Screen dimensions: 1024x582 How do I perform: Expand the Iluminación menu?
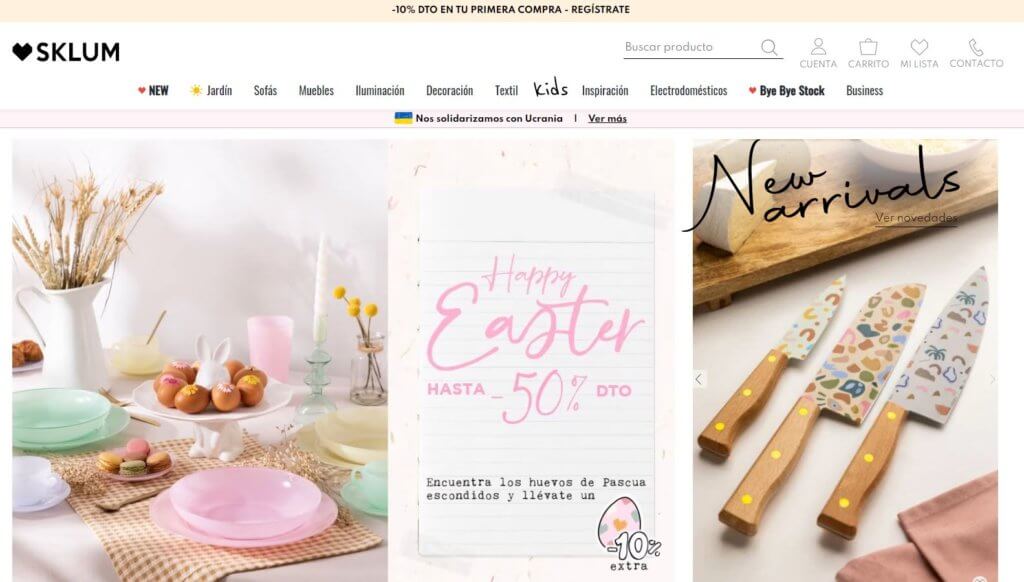(x=379, y=91)
